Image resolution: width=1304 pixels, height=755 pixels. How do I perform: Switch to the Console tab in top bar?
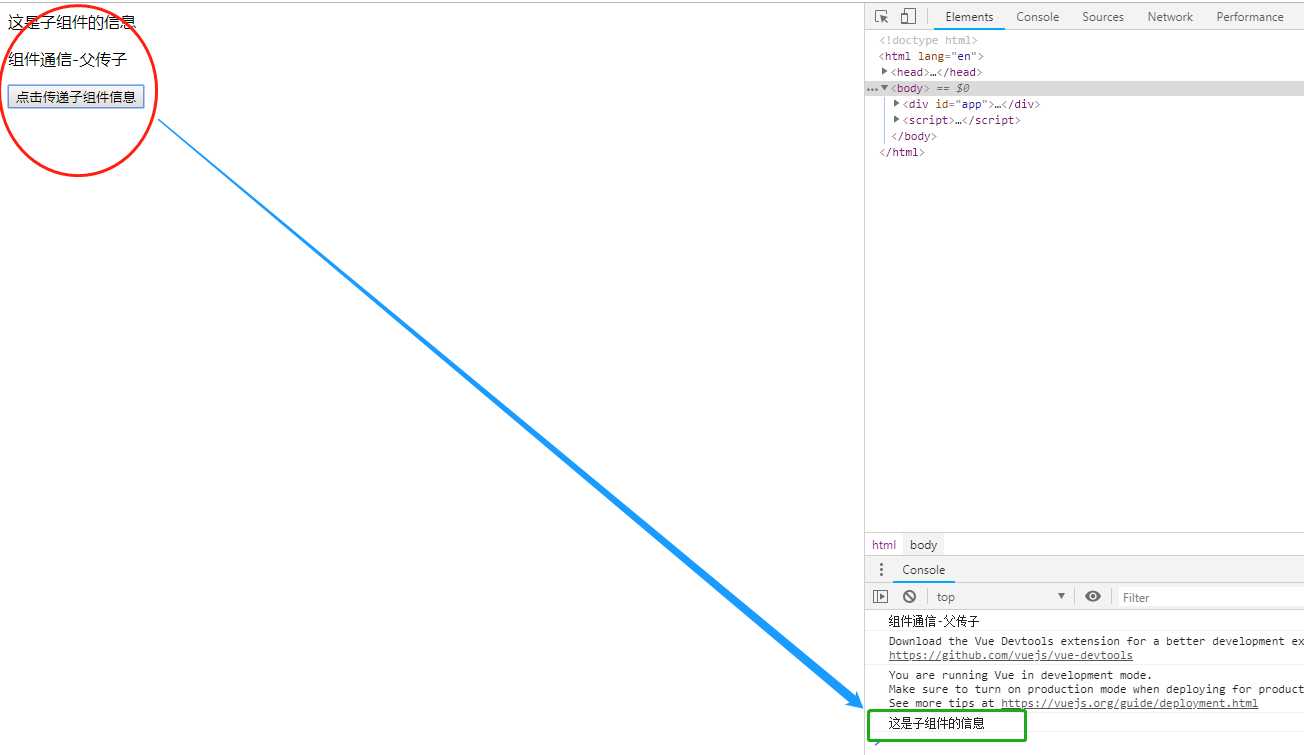tap(1037, 17)
